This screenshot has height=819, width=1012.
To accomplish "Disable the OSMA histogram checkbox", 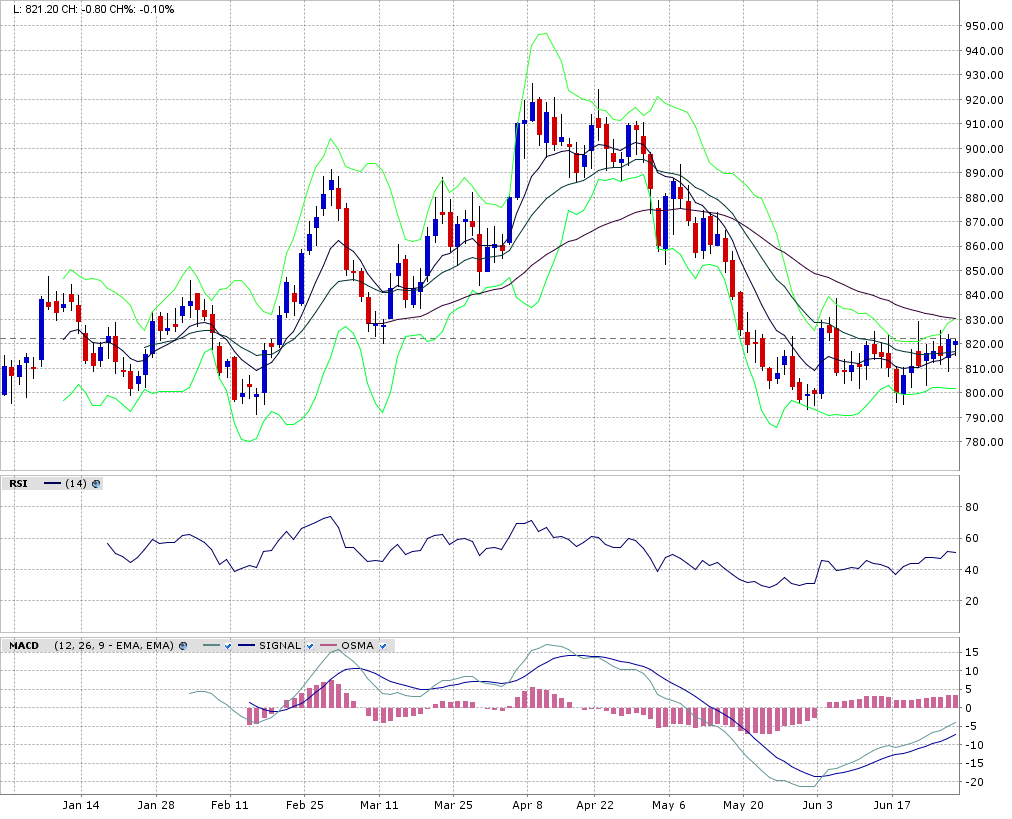I will click(x=383, y=646).
